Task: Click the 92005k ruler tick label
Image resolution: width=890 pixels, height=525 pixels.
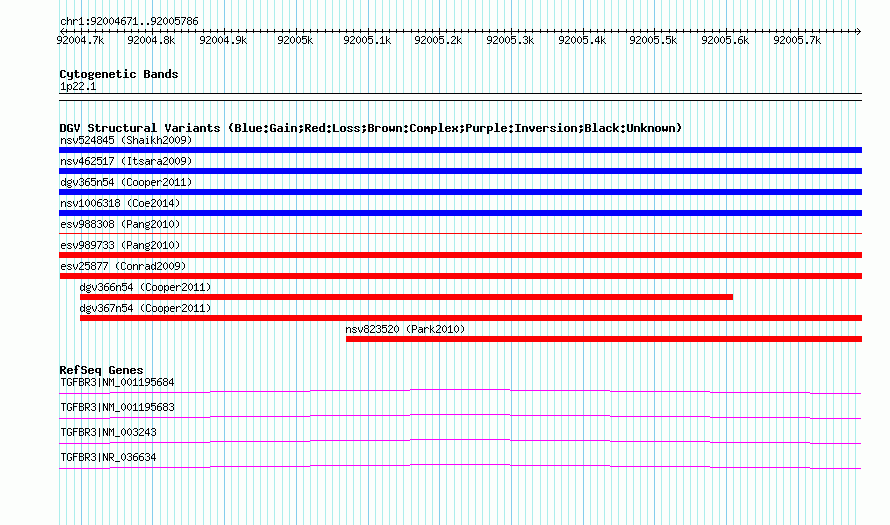Action: pyautogui.click(x=295, y=40)
